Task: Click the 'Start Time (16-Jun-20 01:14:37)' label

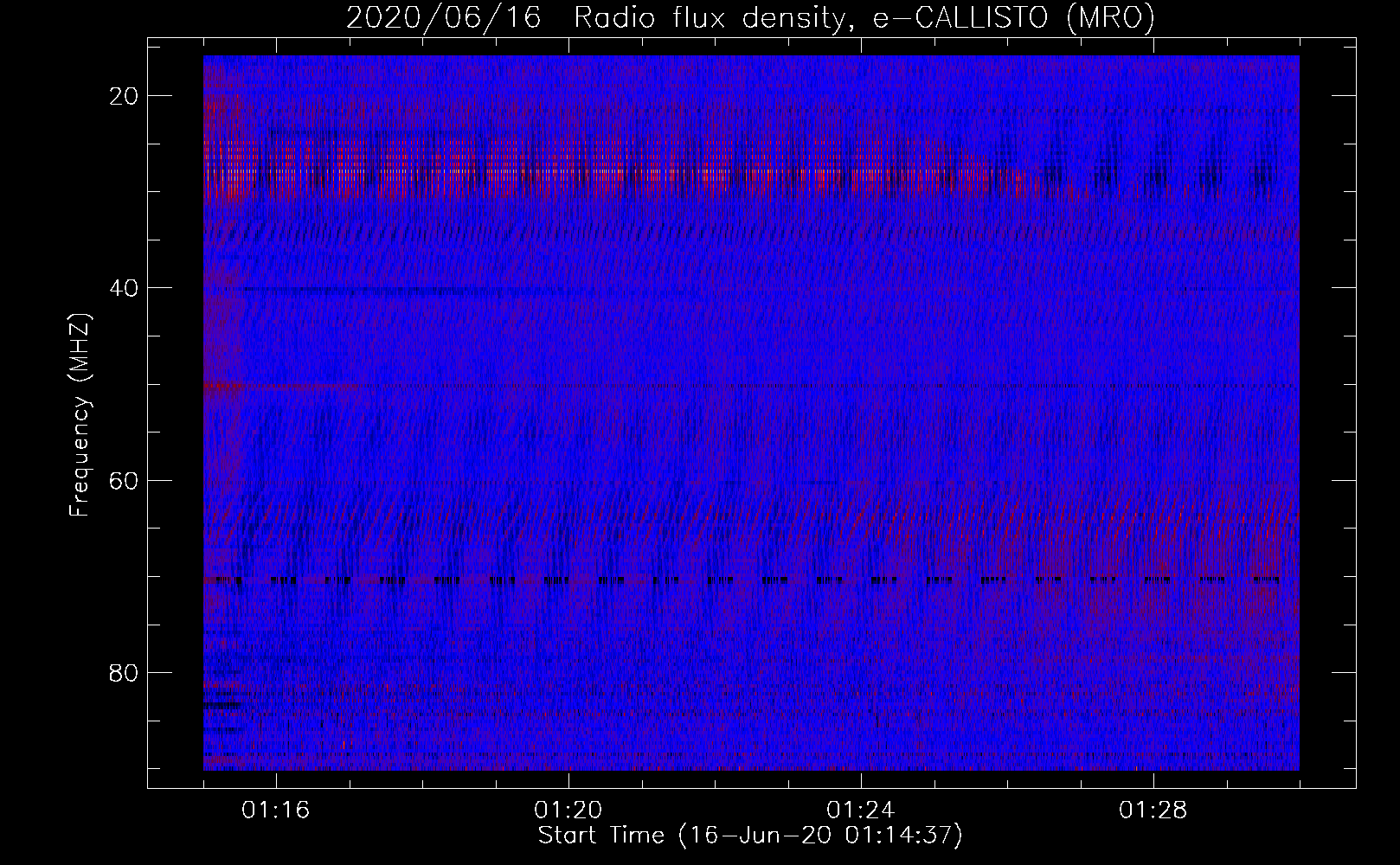Action: point(750,836)
